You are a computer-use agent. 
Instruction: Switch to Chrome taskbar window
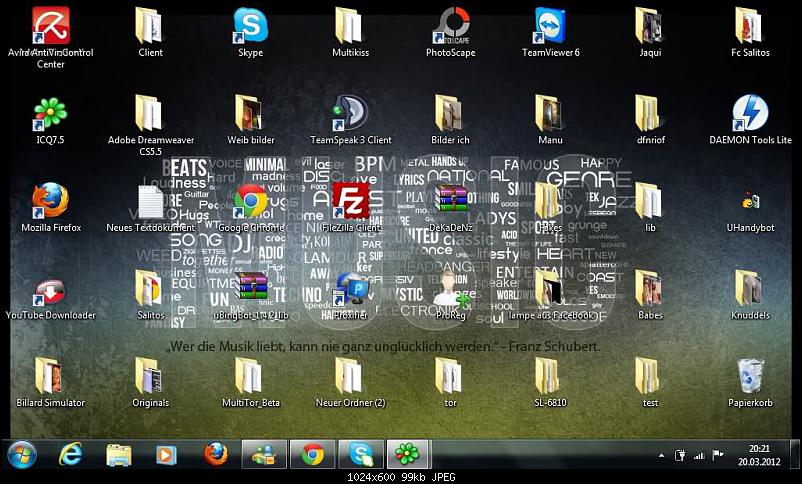tap(313, 454)
